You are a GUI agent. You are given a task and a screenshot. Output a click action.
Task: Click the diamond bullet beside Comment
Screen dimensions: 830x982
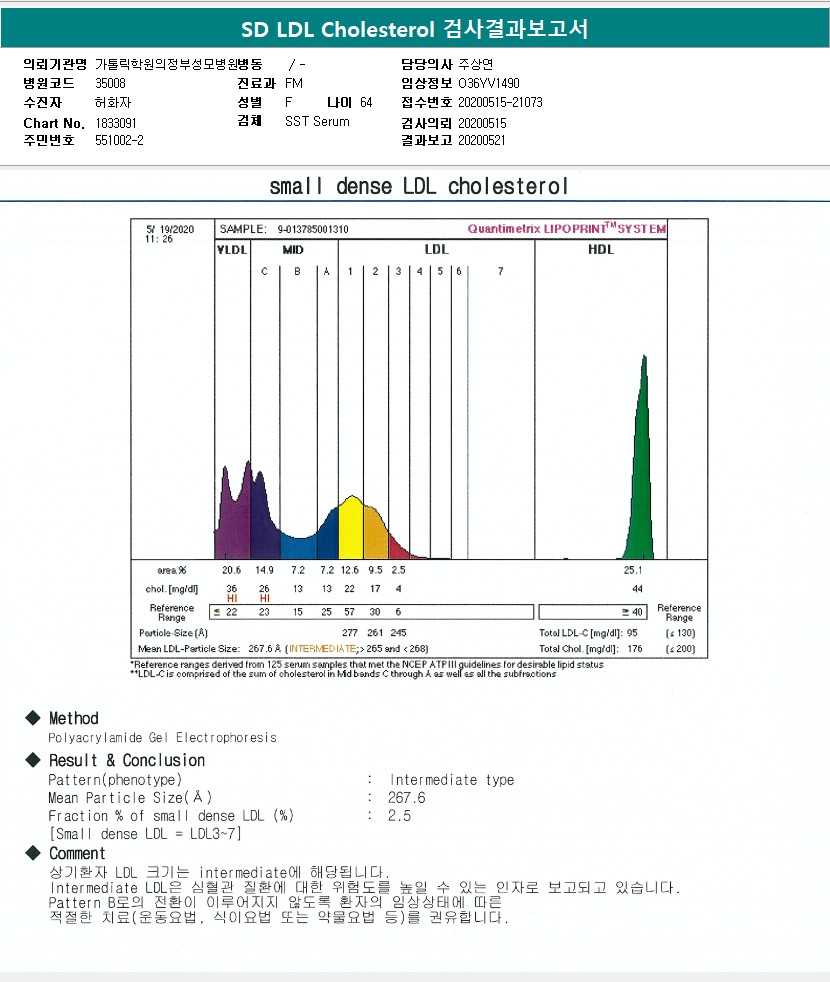point(33,852)
